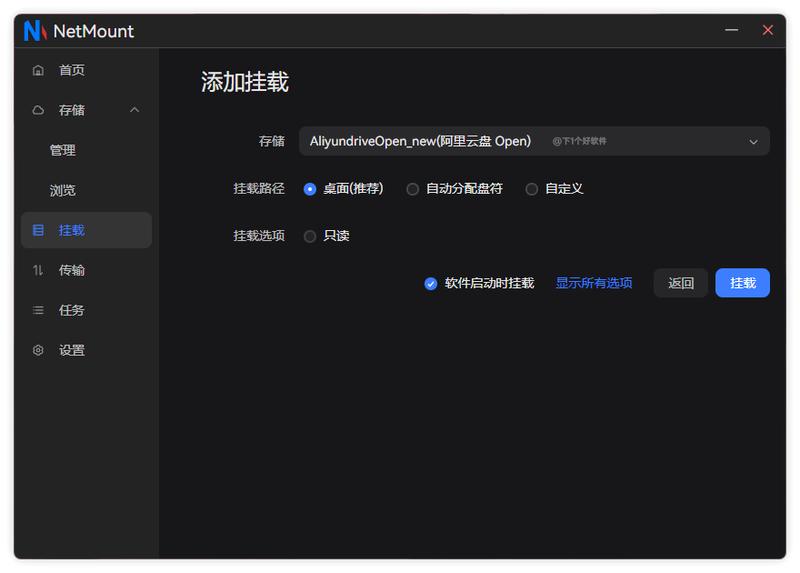Click the settings gear icon

tap(38, 350)
